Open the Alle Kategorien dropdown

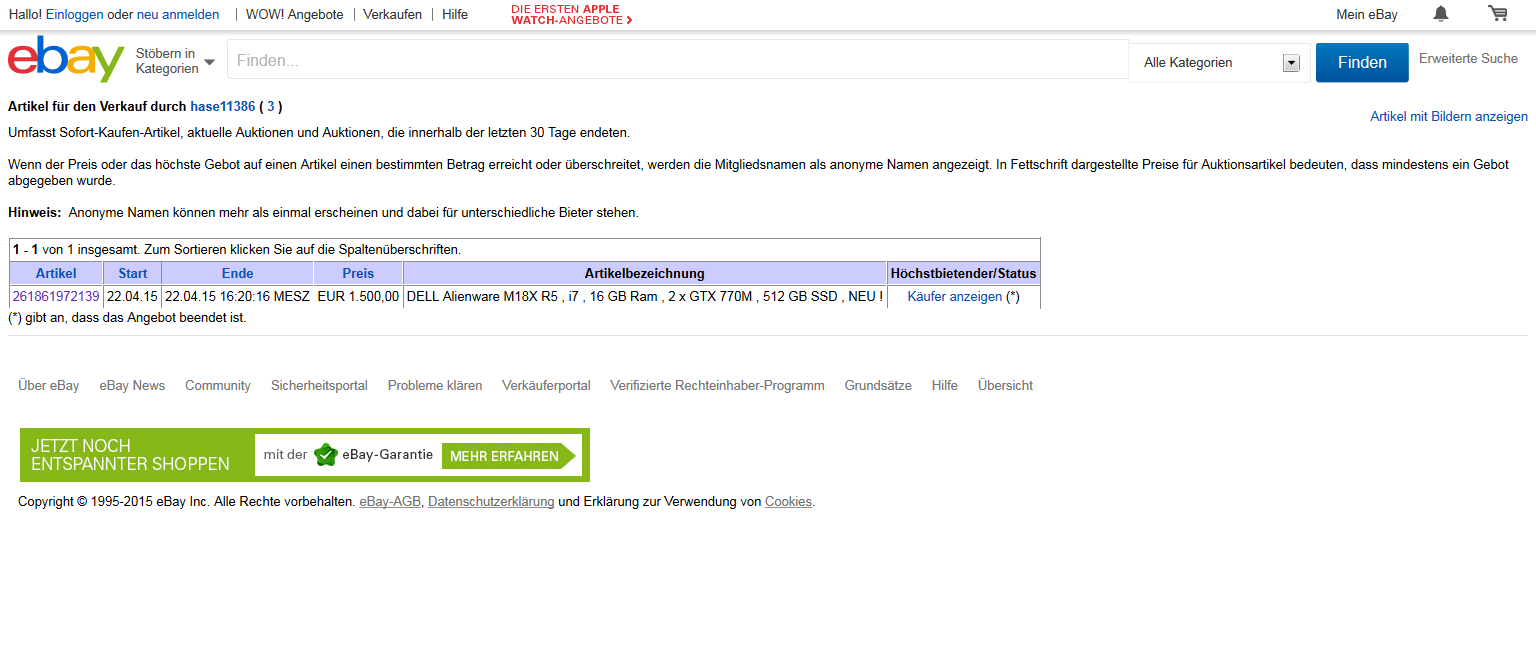click(1220, 63)
